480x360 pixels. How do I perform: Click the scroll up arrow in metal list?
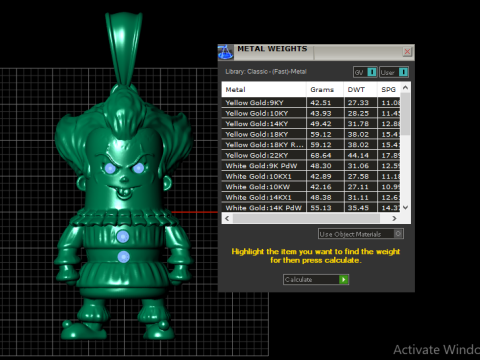click(x=405, y=88)
